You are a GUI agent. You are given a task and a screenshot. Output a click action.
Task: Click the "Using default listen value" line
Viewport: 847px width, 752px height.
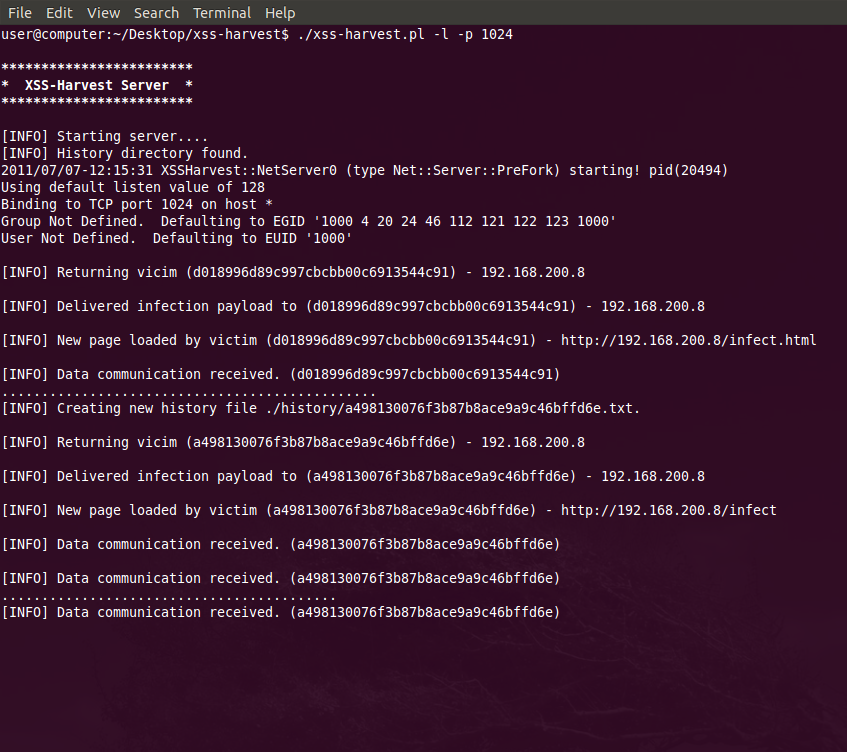pyautogui.click(x=132, y=188)
